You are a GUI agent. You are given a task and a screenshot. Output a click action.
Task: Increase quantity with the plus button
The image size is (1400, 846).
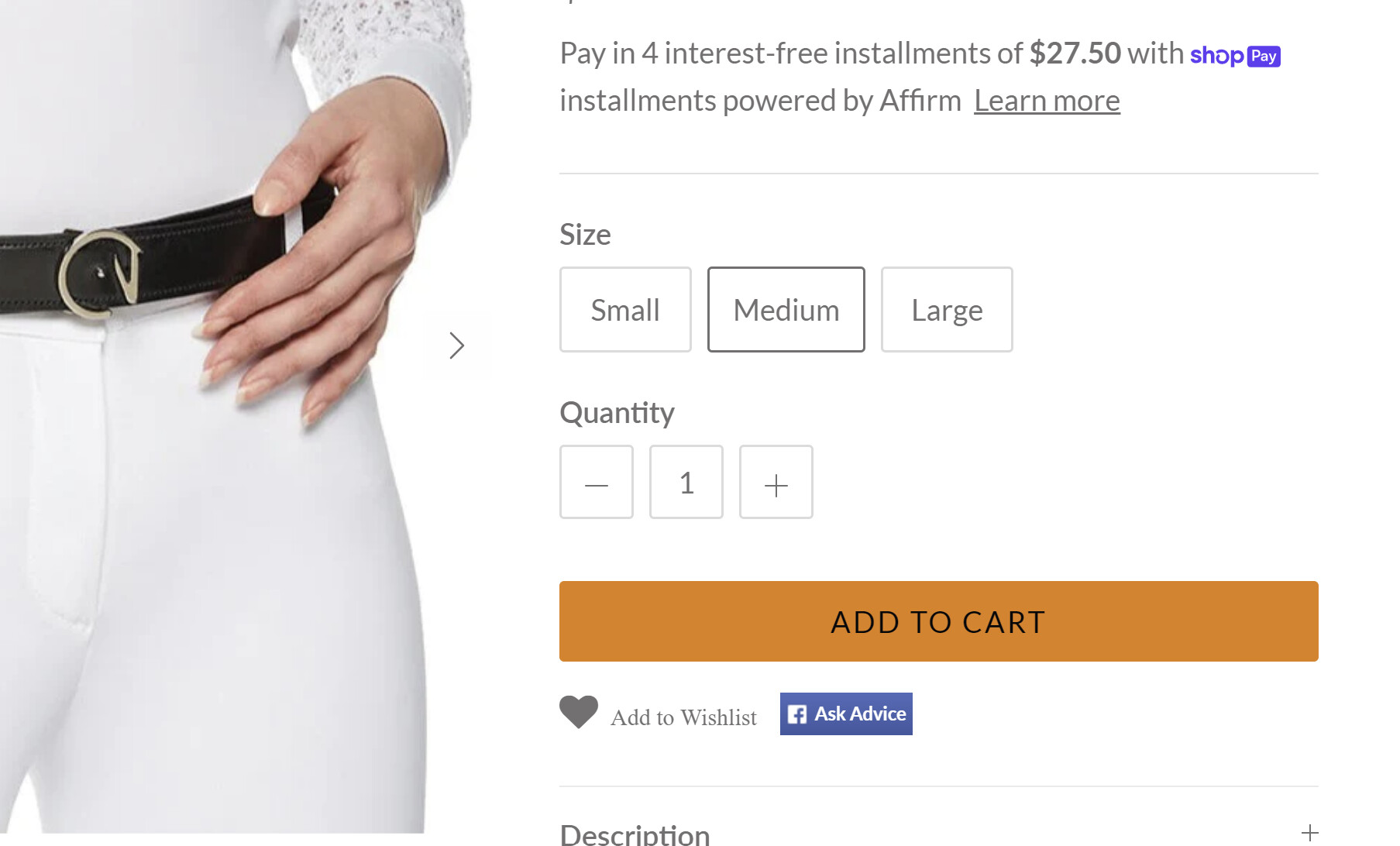(x=776, y=483)
